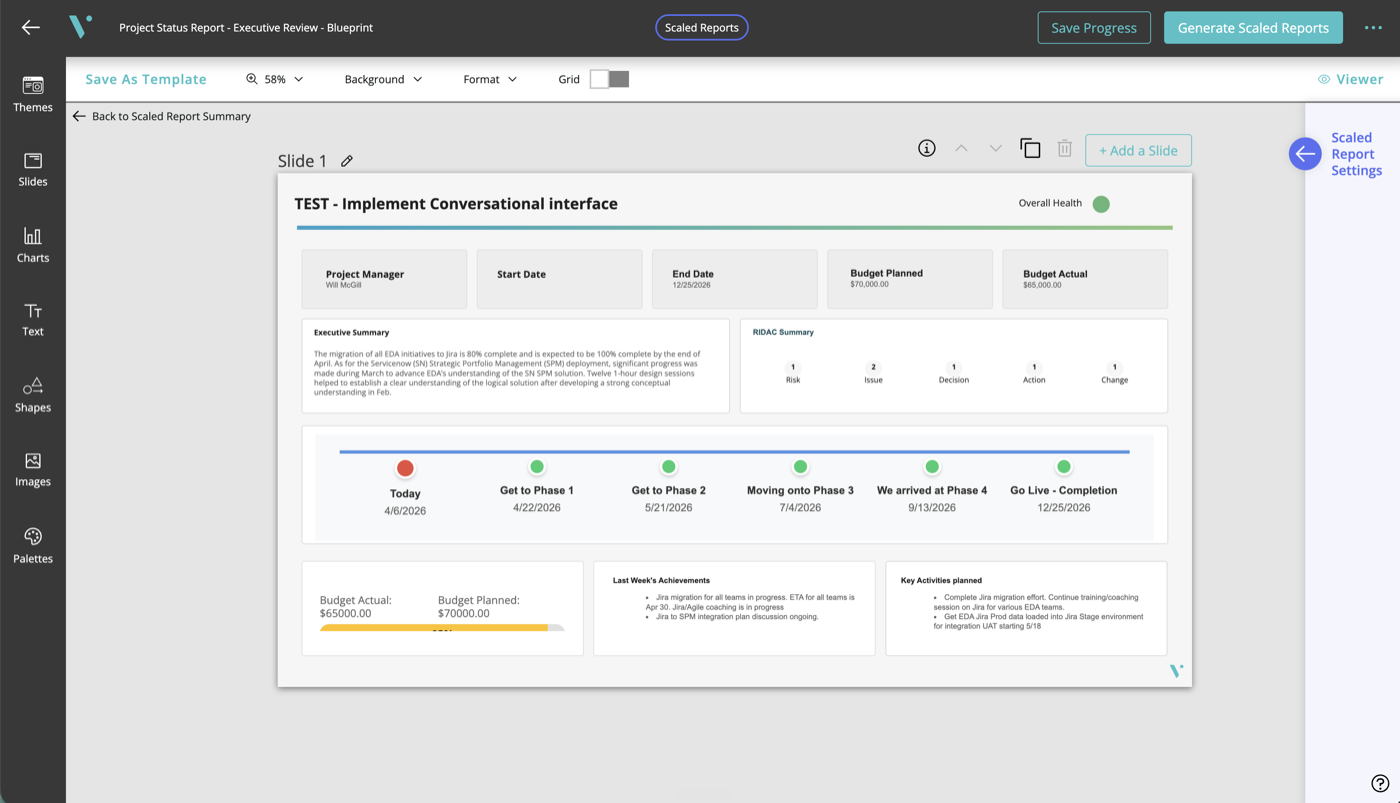This screenshot has width=1400, height=803.
Task: Click the Decision count in RIDAC Summary
Action: point(954,367)
